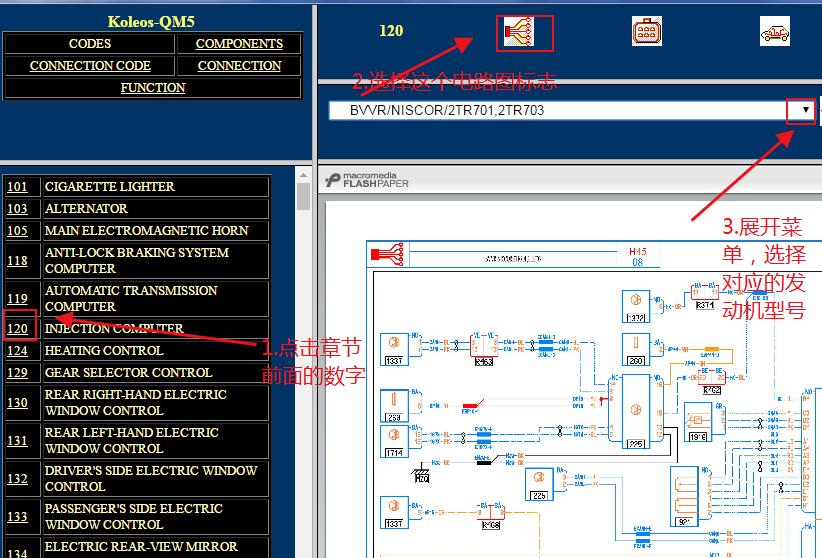The width and height of the screenshot is (822, 558).
Task: Open chapter link 120
Action: 17,329
